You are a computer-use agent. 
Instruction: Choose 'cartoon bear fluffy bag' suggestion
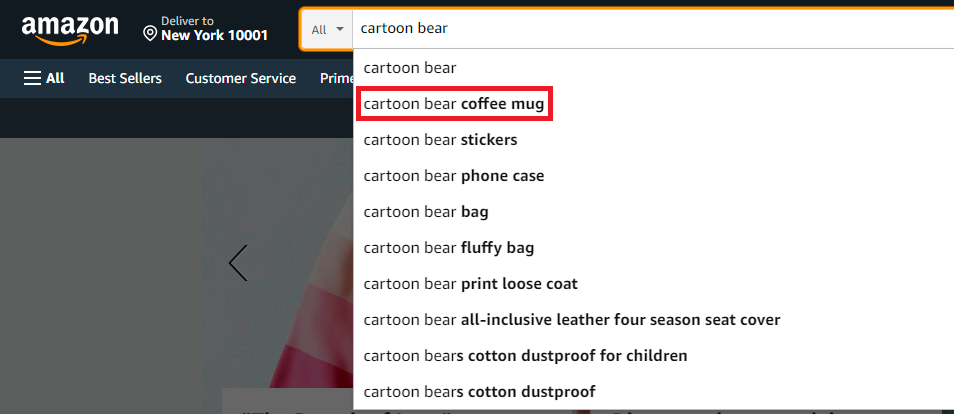pos(448,248)
